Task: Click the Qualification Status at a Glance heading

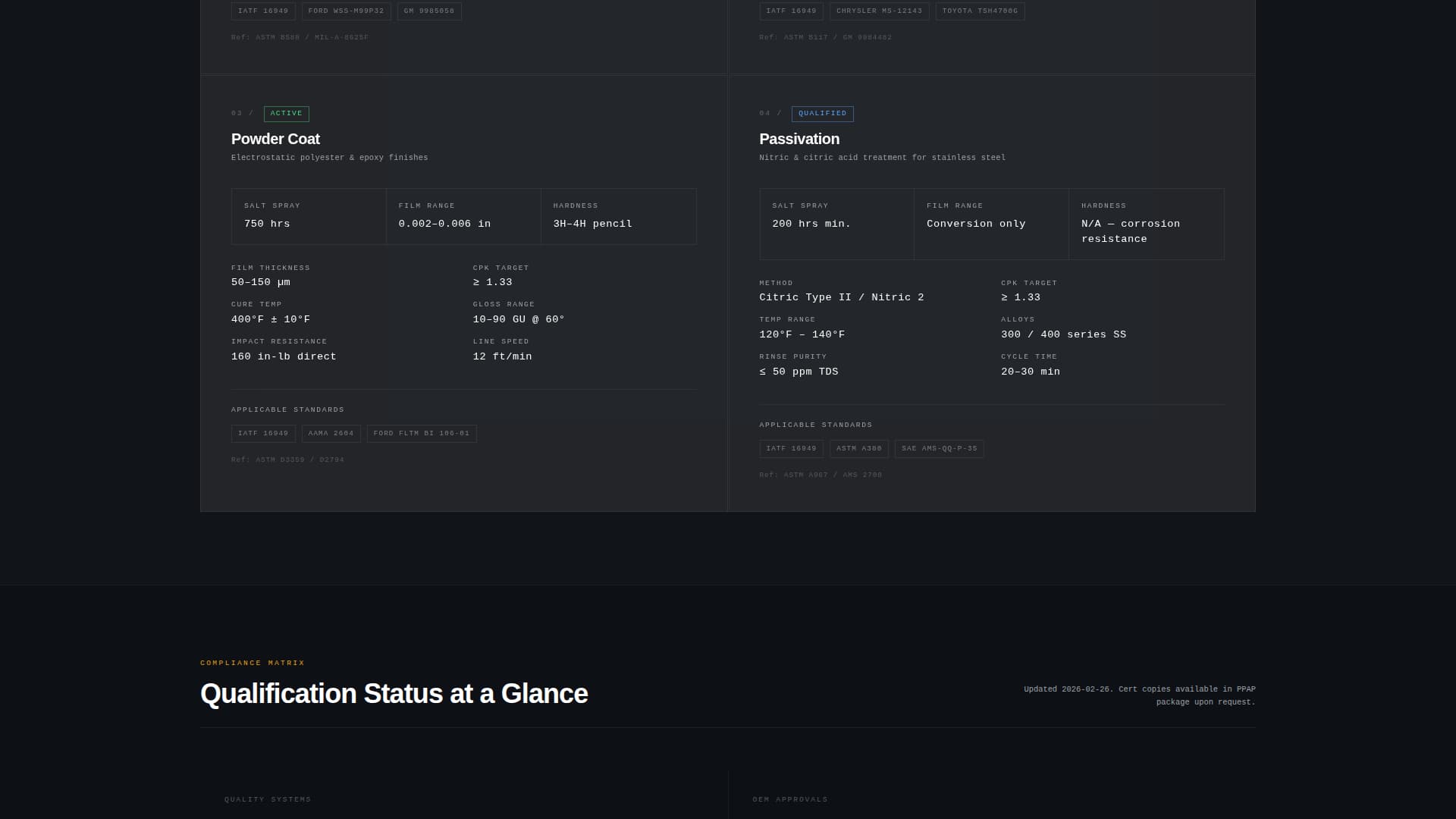Action: click(393, 693)
